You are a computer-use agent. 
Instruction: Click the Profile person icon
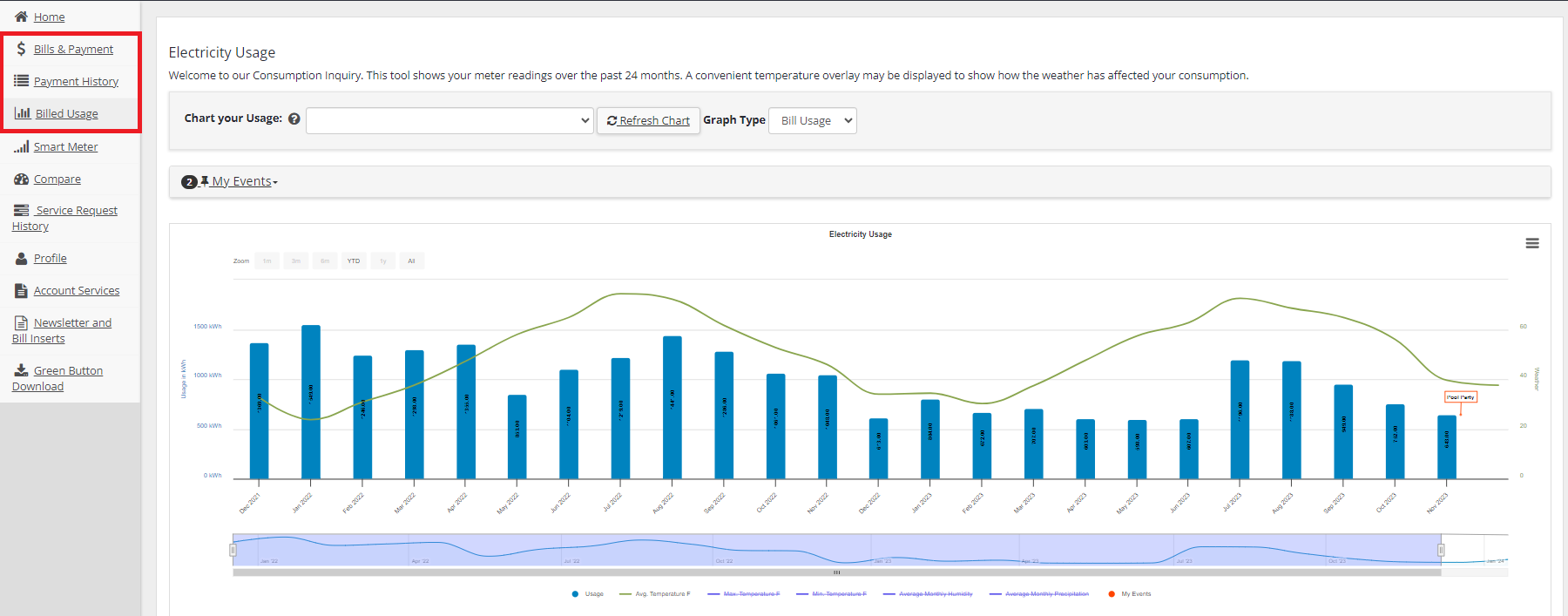pyautogui.click(x=21, y=259)
